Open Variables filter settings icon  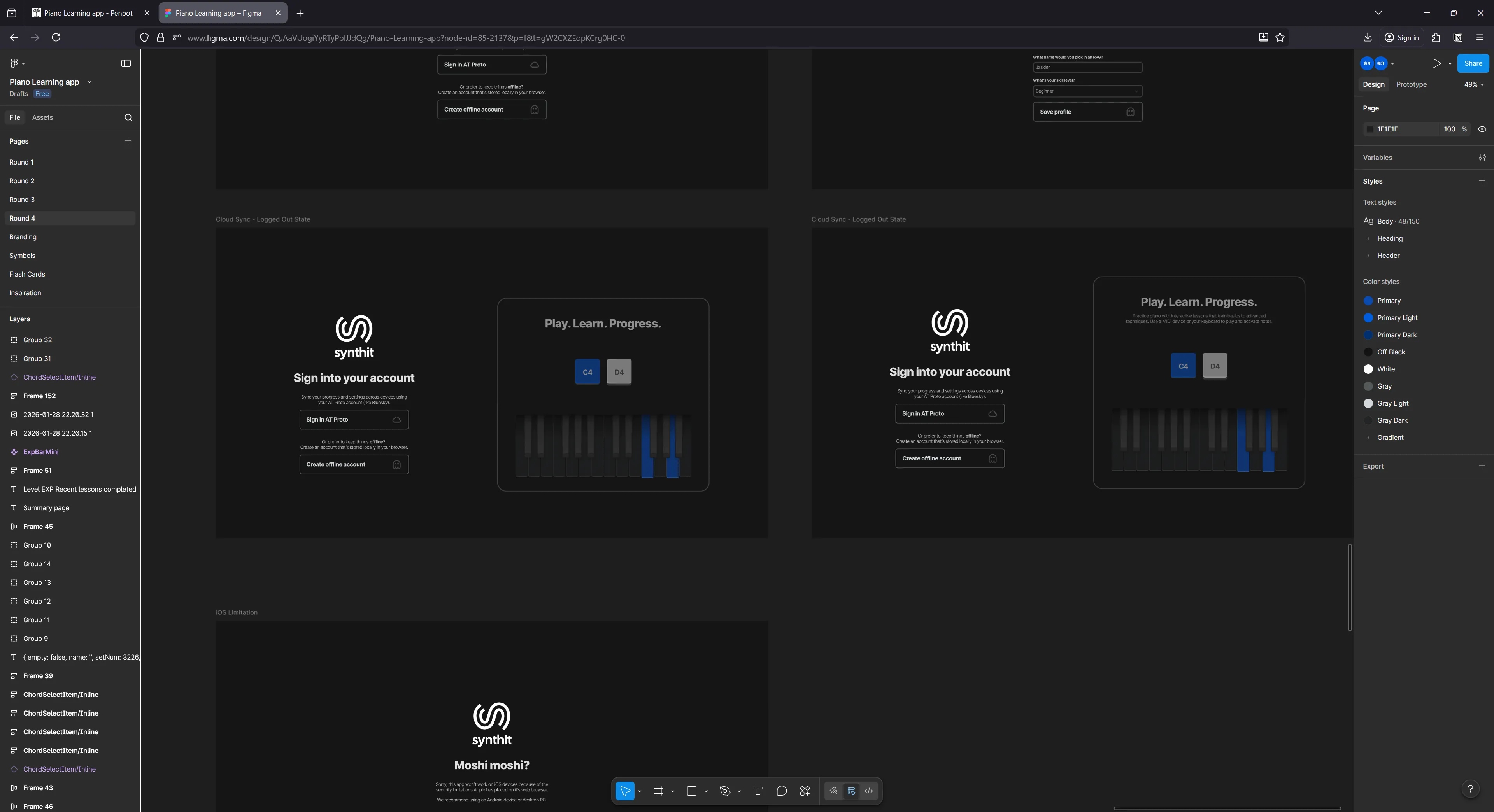point(1482,157)
